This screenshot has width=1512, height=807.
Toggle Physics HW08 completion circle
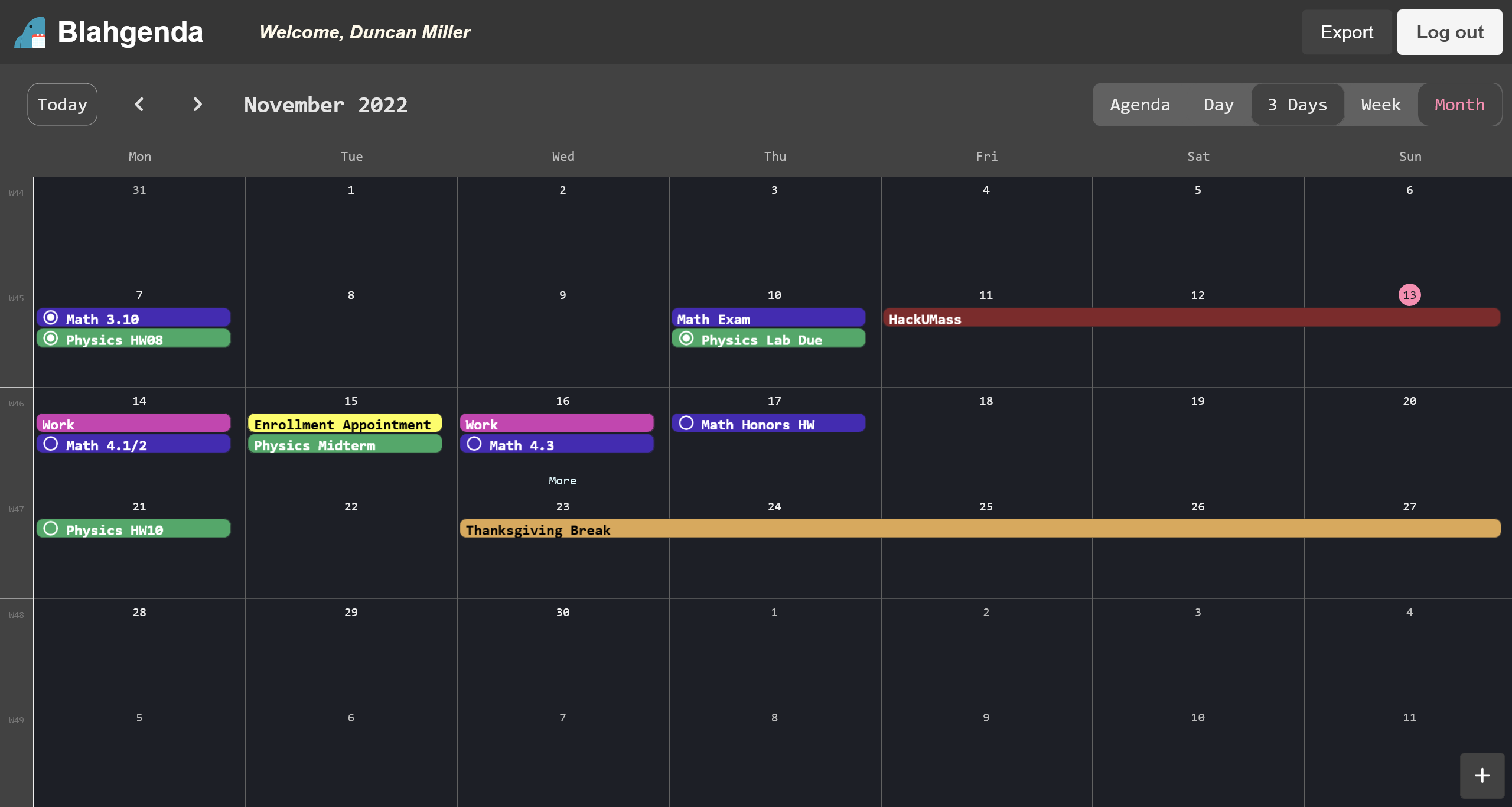[x=51, y=339]
